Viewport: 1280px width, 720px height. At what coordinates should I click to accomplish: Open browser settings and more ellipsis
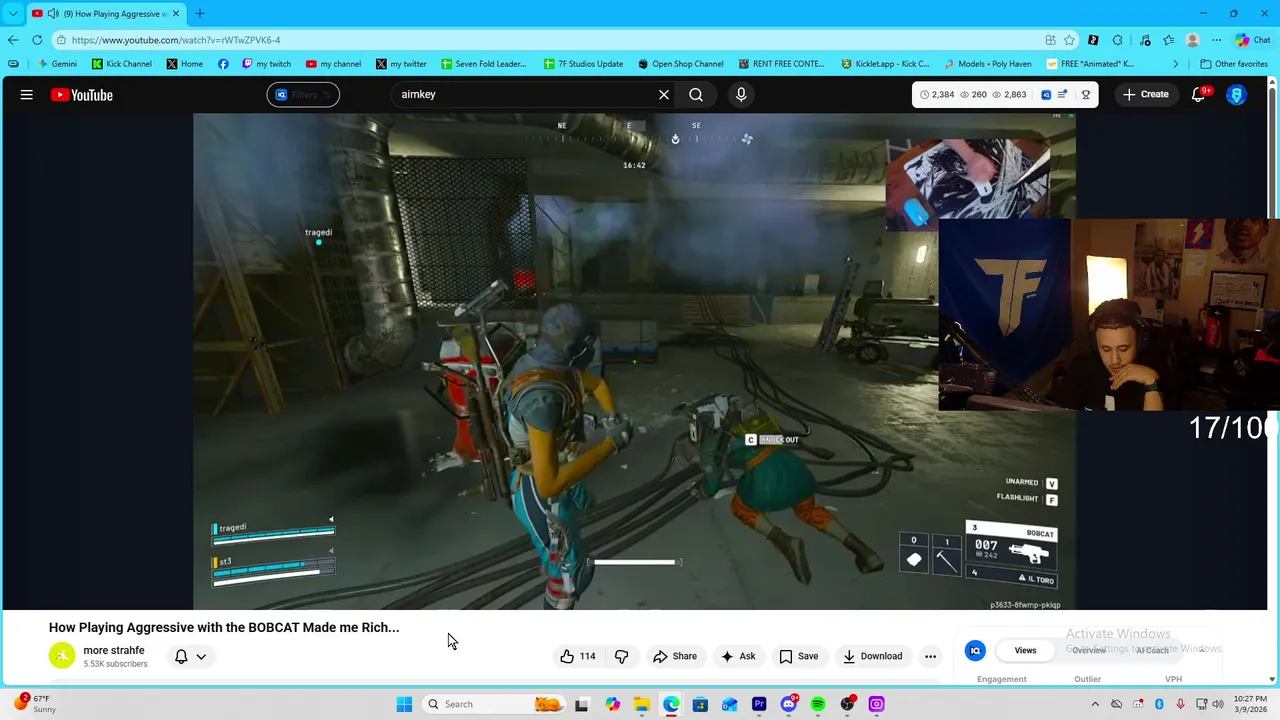pos(1216,40)
